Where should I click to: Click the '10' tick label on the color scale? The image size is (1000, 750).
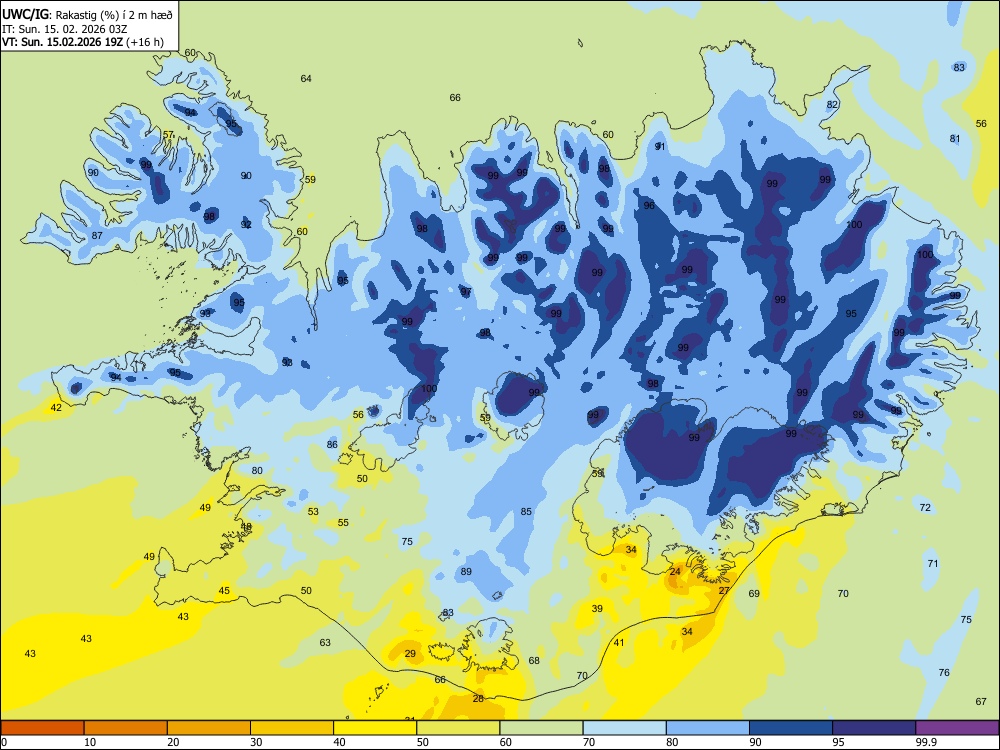click(90, 742)
